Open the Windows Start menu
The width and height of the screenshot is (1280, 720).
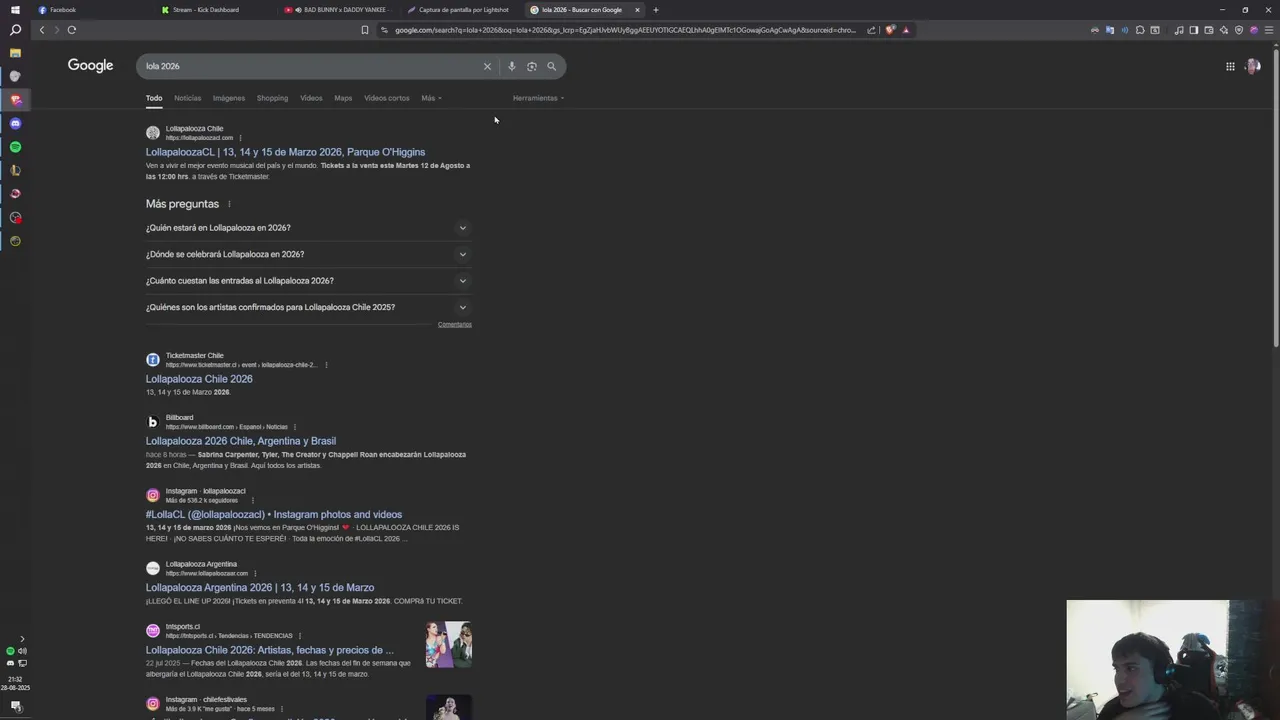(15, 10)
